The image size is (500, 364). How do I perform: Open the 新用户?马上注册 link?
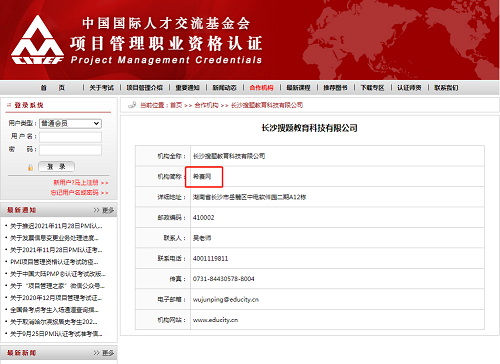coord(81,183)
